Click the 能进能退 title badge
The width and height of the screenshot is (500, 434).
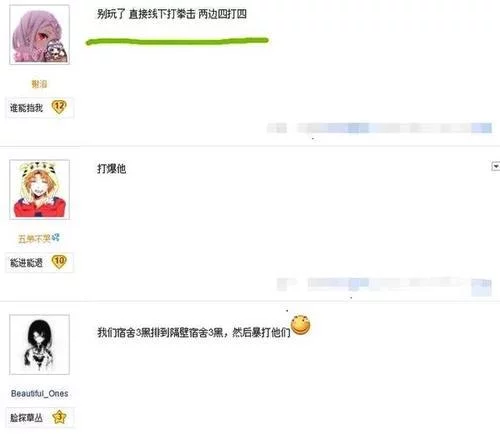pyautogui.click(x=27, y=263)
